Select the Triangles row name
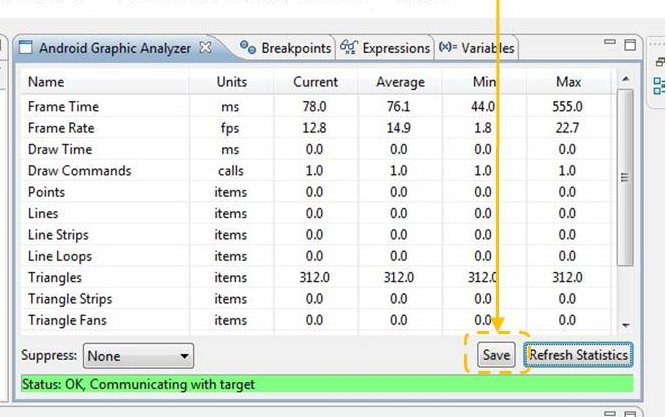 pyautogui.click(x=54, y=277)
